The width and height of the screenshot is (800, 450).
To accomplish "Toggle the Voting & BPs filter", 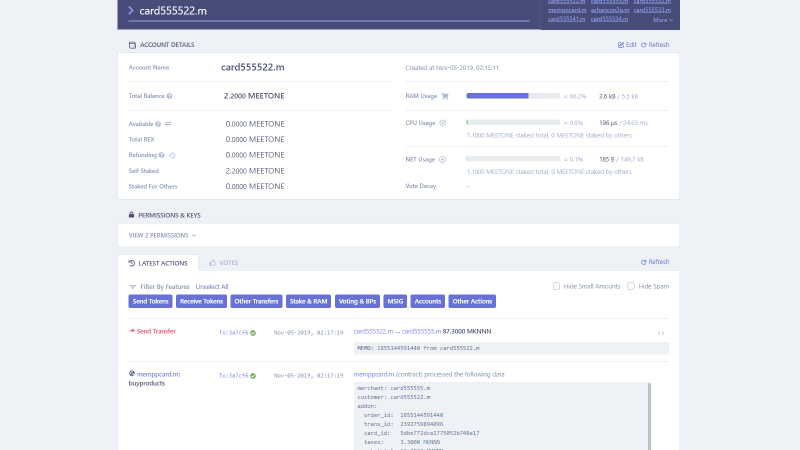I will (x=357, y=302).
